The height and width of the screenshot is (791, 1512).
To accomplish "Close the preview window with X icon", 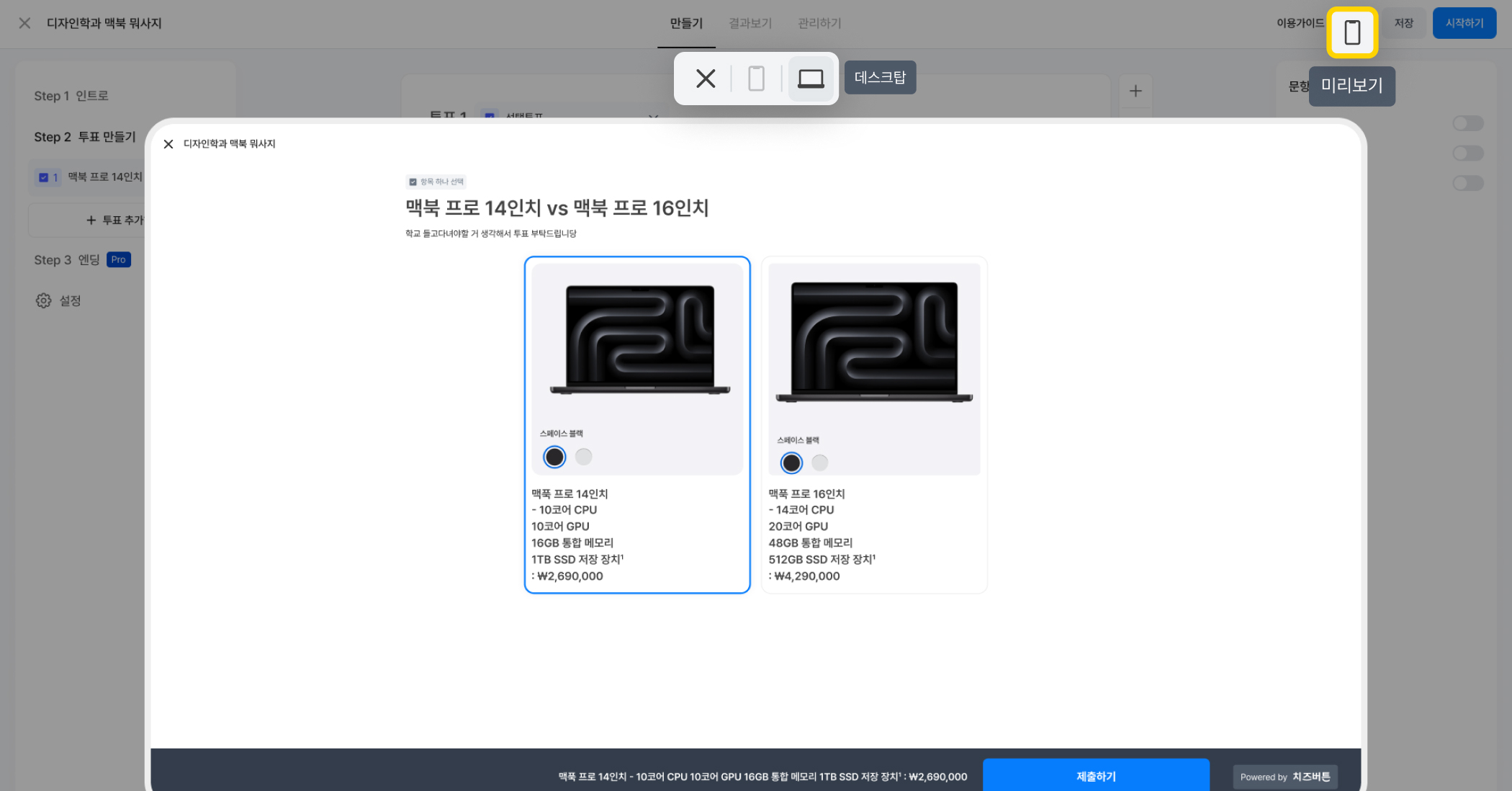I will pos(168,144).
